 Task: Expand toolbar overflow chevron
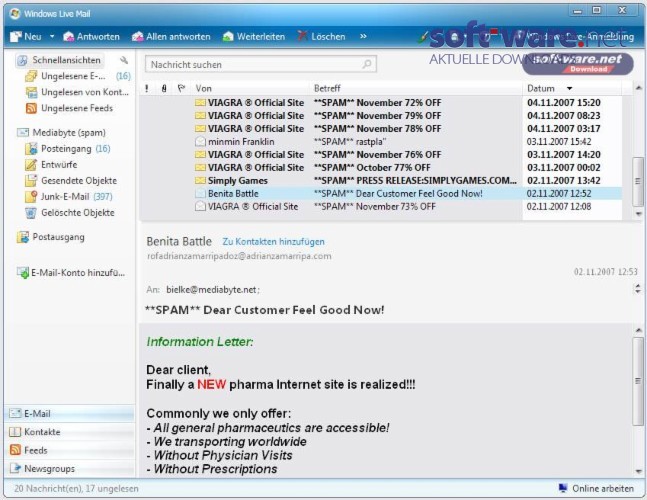click(363, 36)
